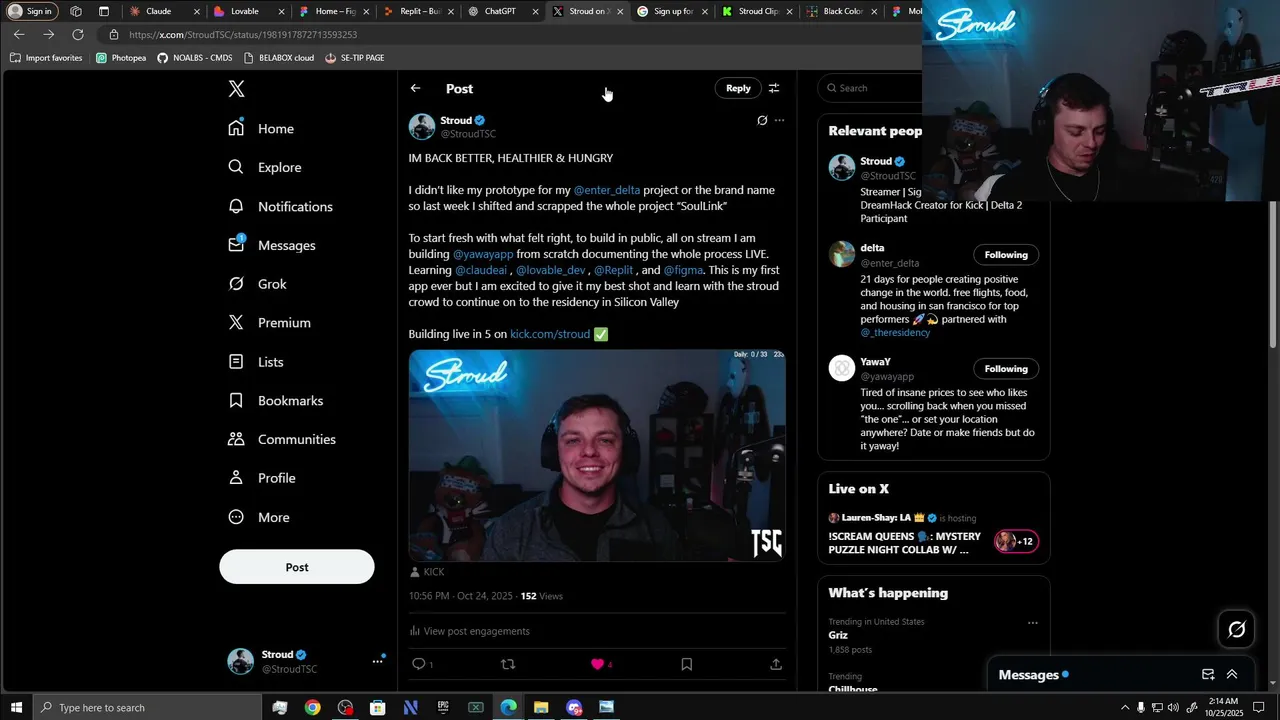This screenshot has height=720, width=1280.
Task: Click the @_theresidency link
Action: coord(895,333)
